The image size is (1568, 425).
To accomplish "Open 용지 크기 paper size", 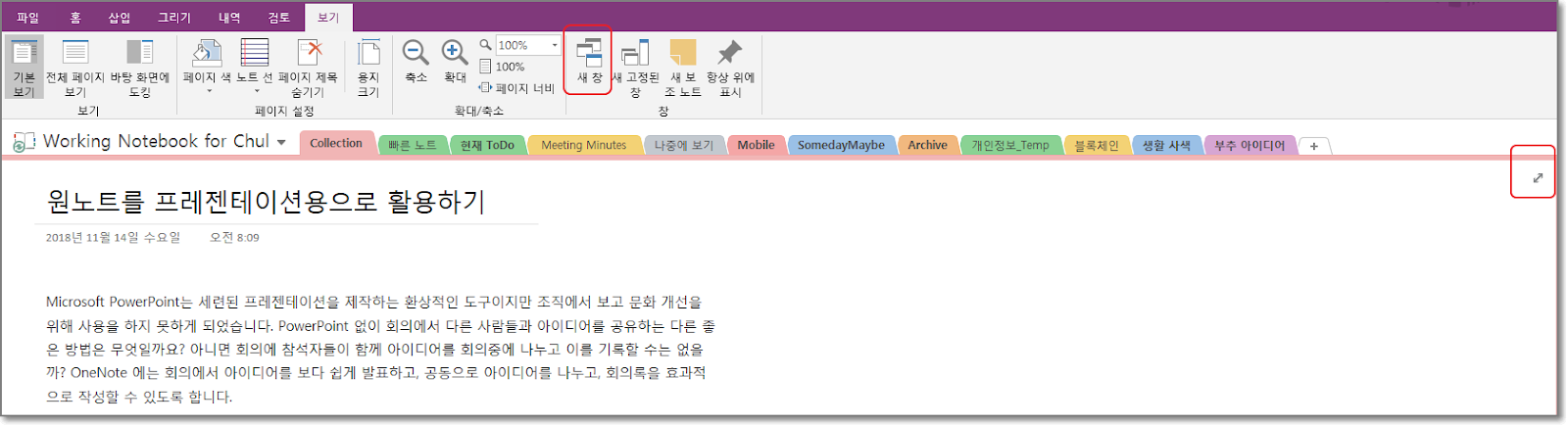I will 368,67.
